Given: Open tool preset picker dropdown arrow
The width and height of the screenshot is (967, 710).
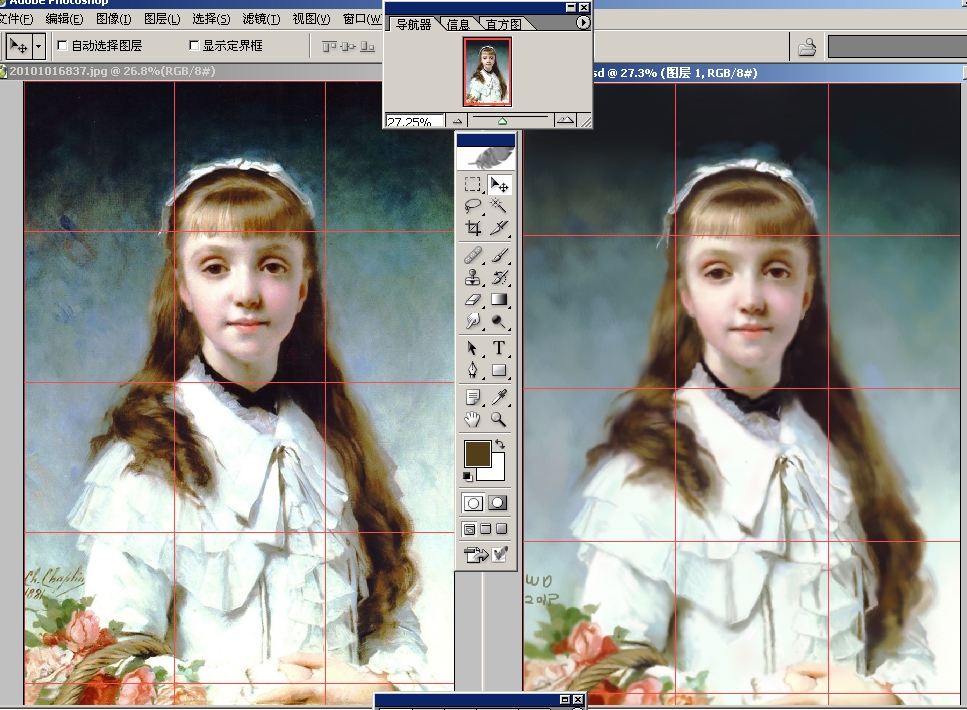Looking at the screenshot, I should (39, 46).
